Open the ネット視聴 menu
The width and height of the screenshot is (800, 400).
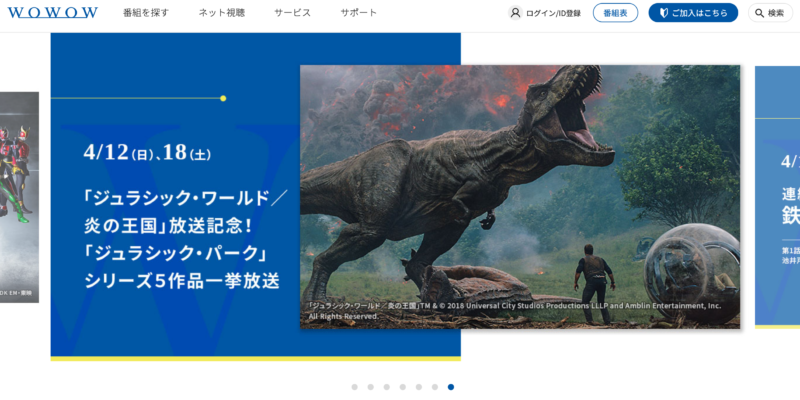point(222,13)
